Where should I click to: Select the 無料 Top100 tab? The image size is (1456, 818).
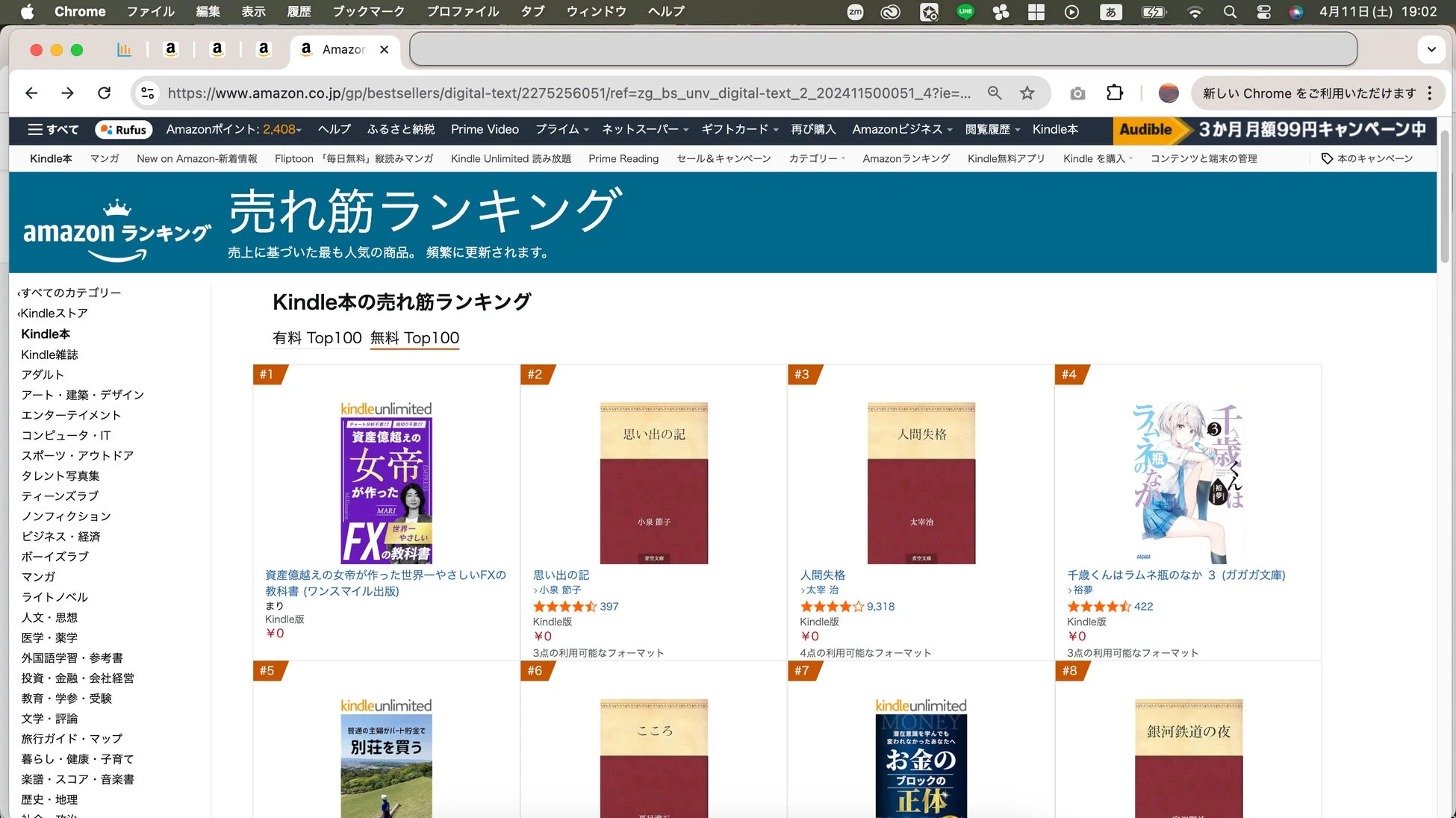click(414, 338)
